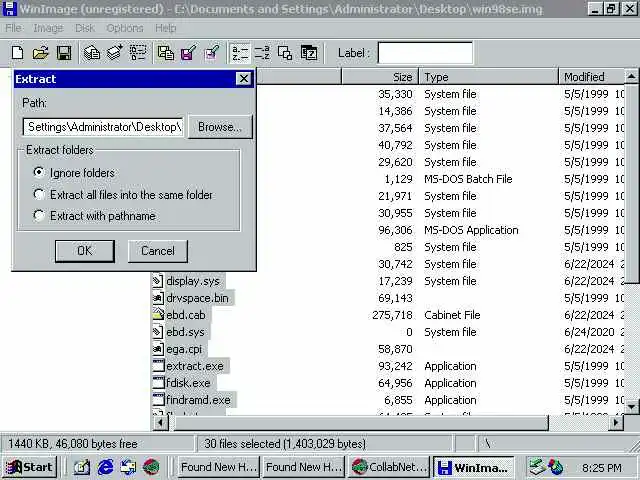Click the findramd.exe application icon
Viewport: 640px width, 480px height.
[x=158, y=400]
